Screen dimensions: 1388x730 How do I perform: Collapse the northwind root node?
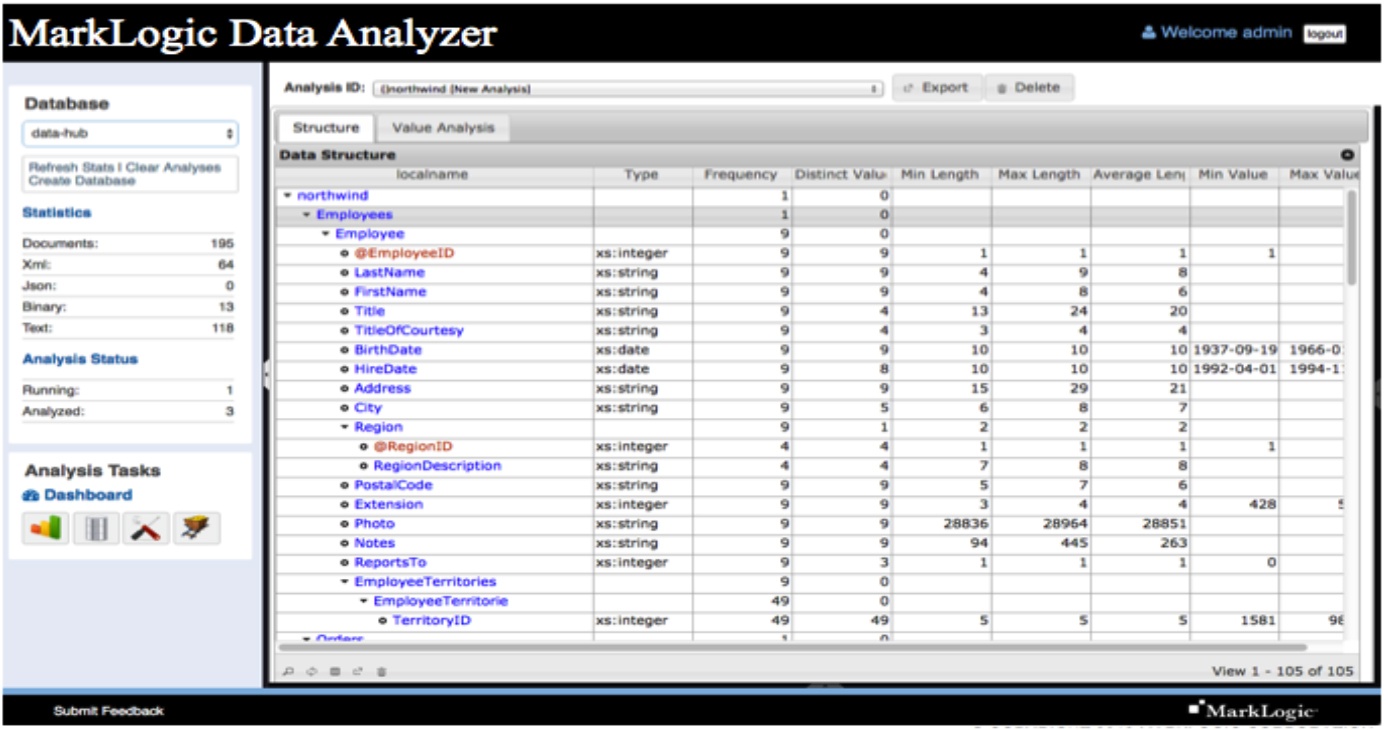click(x=288, y=196)
